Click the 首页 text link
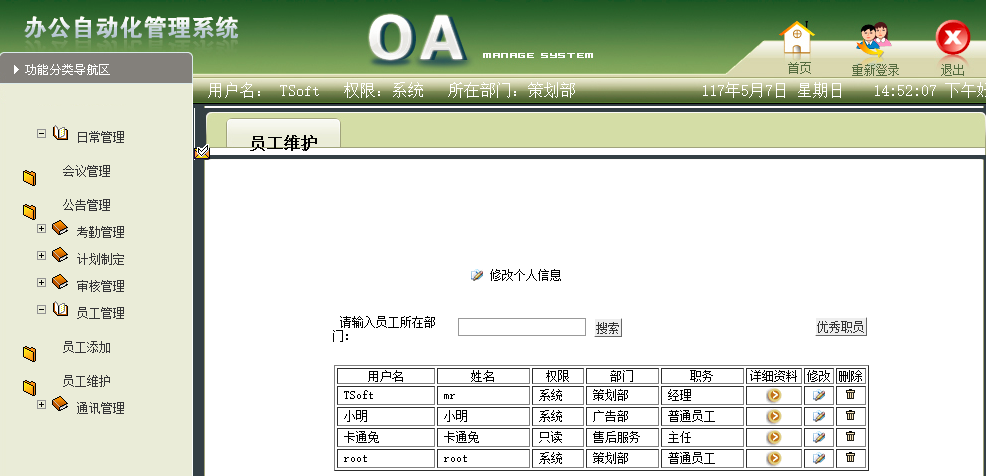The width and height of the screenshot is (986, 476). pyautogui.click(x=799, y=68)
